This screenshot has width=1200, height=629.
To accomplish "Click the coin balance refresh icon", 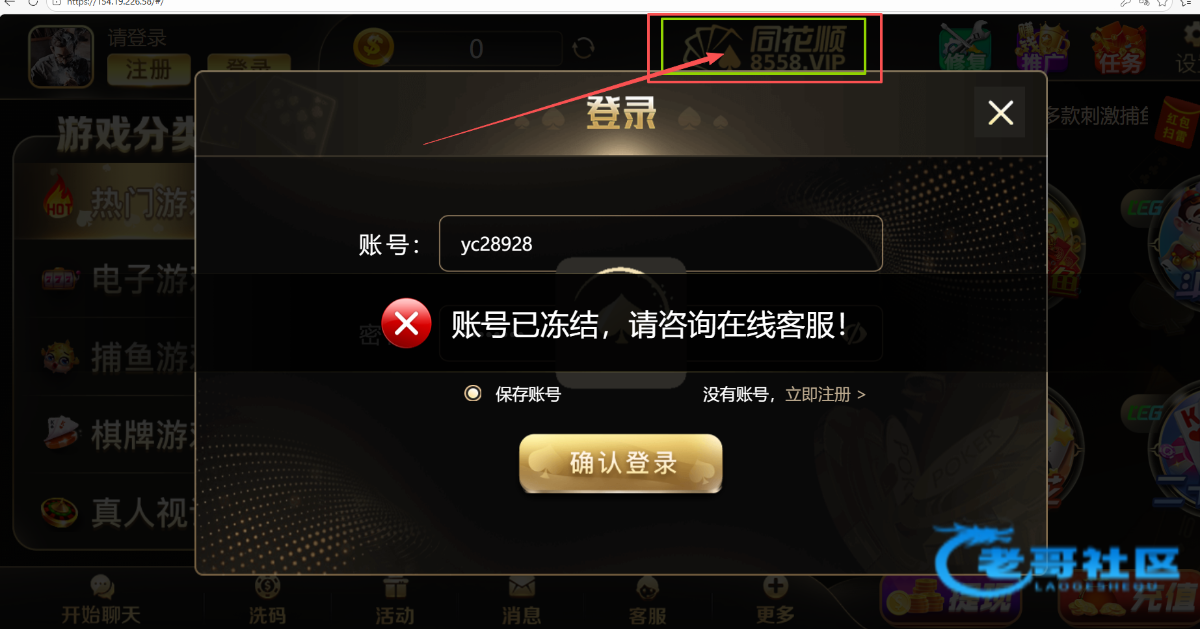I will point(583,47).
